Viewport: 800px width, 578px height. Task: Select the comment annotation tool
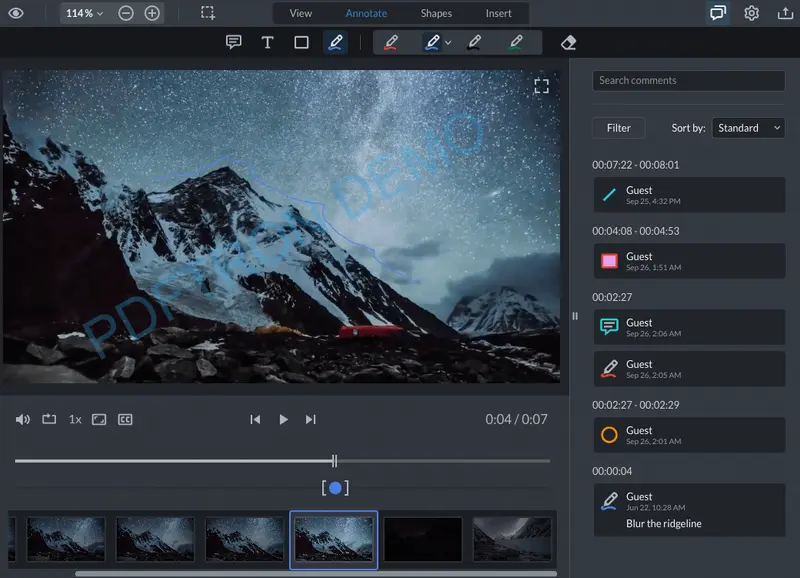point(233,42)
